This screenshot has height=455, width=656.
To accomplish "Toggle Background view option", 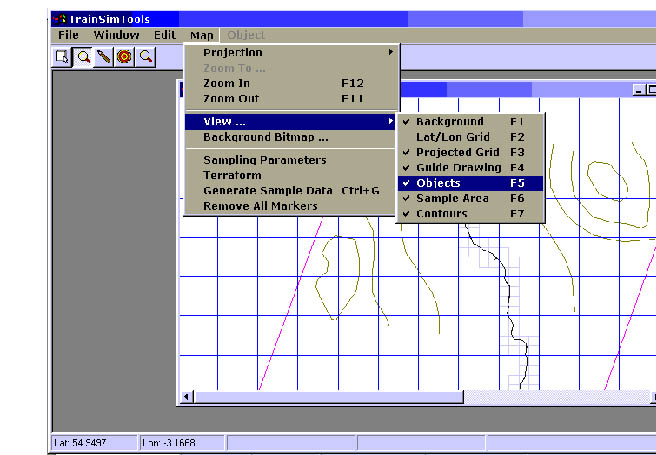I will click(x=471, y=122).
